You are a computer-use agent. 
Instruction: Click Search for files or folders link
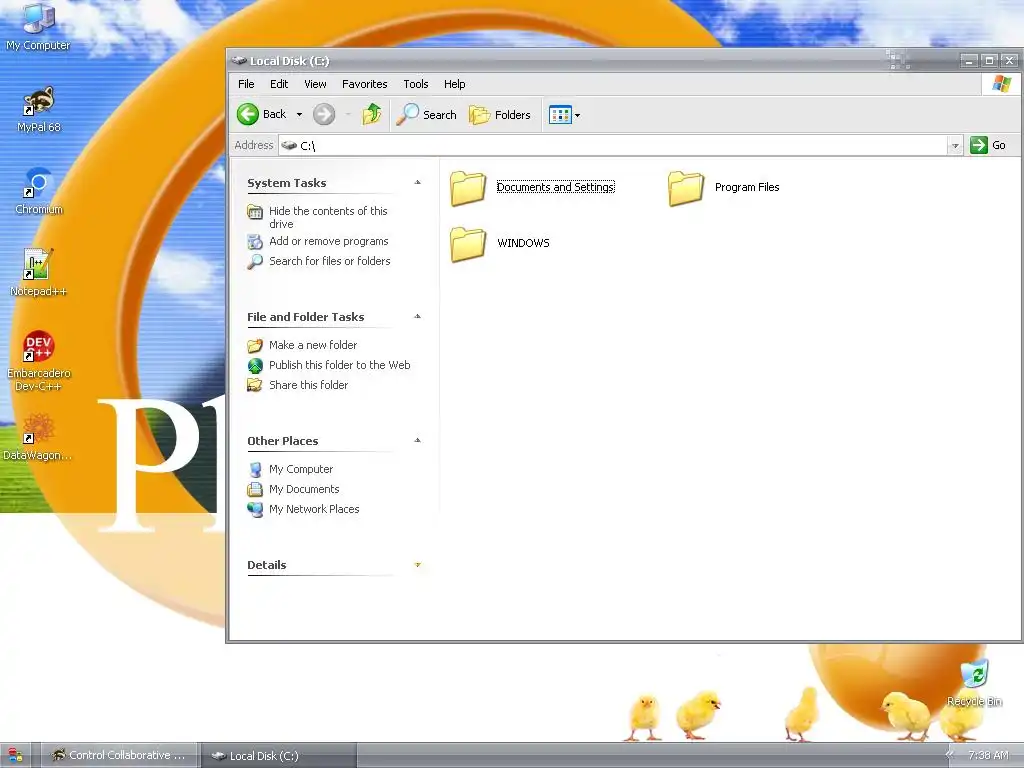(x=330, y=261)
